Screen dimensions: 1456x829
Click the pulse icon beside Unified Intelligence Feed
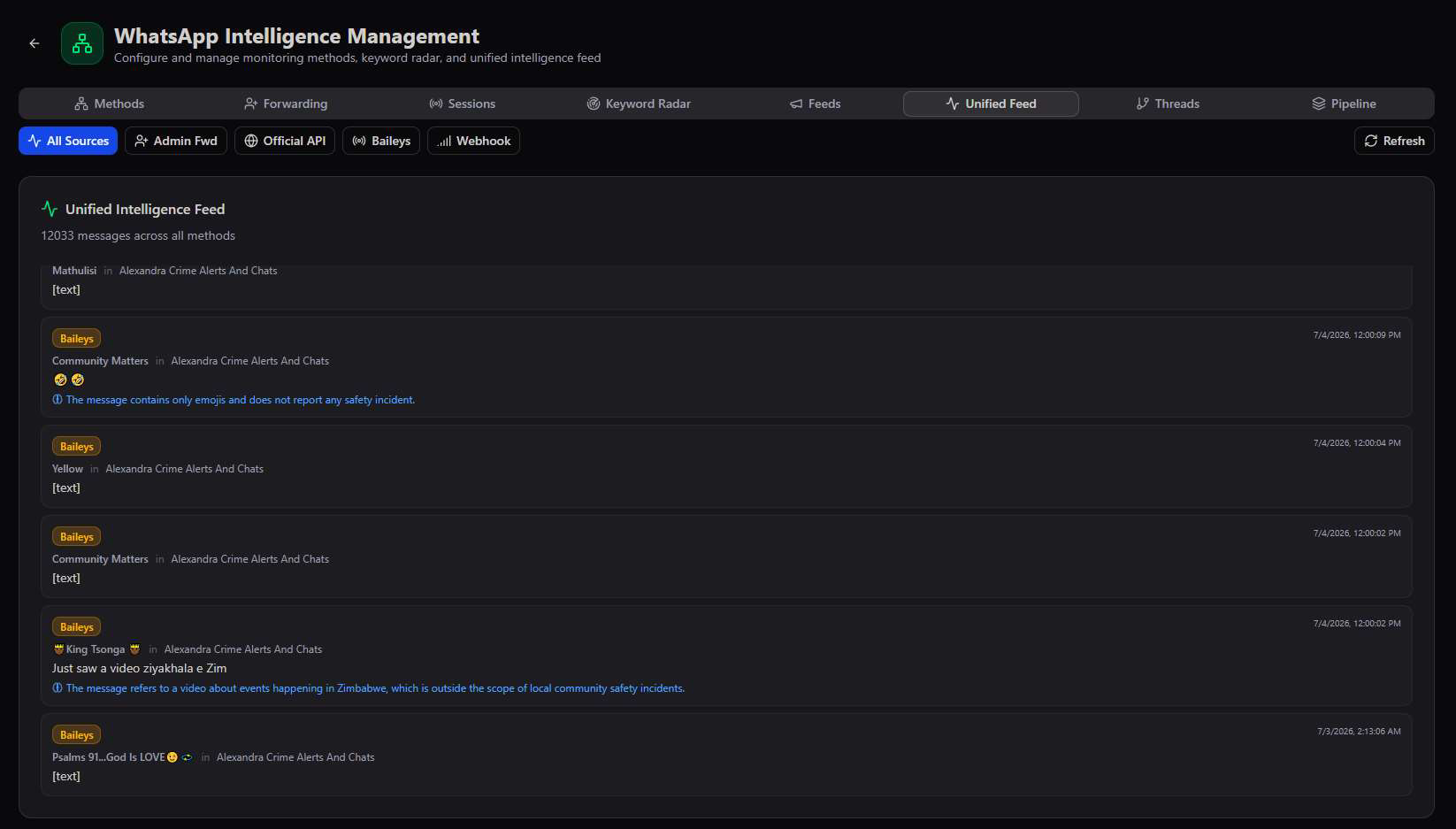(50, 209)
